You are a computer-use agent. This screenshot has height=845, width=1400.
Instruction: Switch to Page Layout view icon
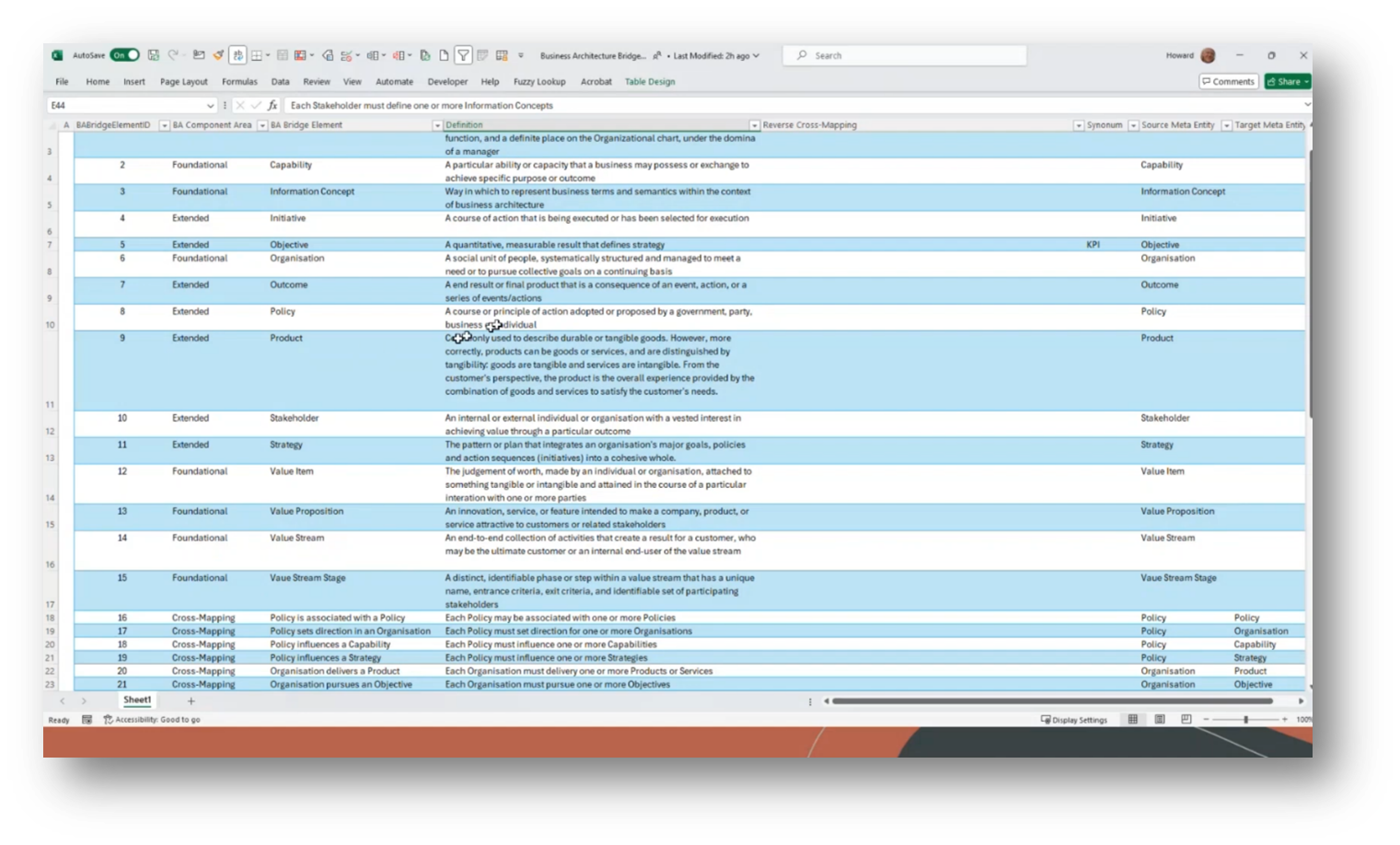pyautogui.click(x=1160, y=720)
